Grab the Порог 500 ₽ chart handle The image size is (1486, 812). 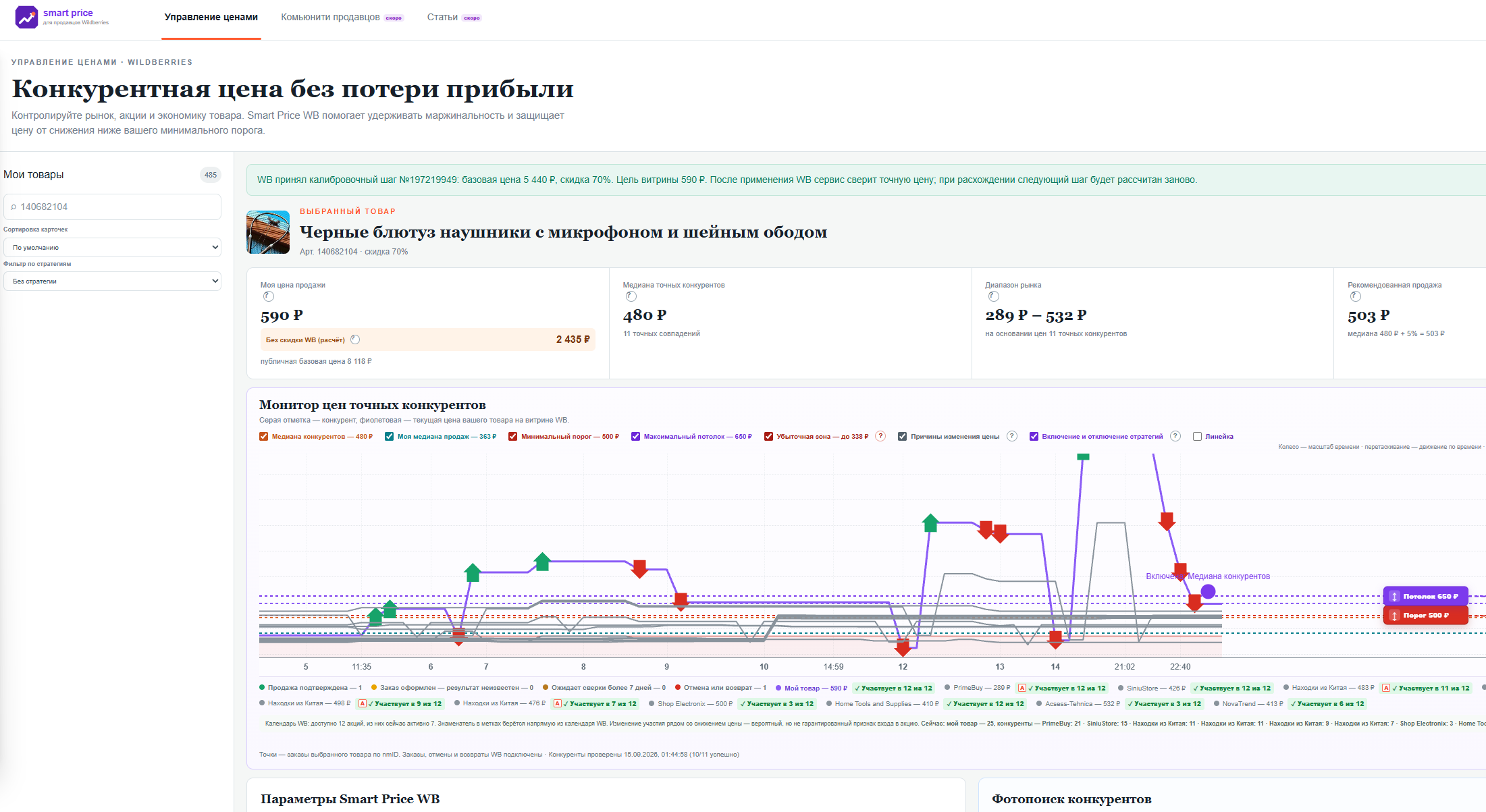1425,615
